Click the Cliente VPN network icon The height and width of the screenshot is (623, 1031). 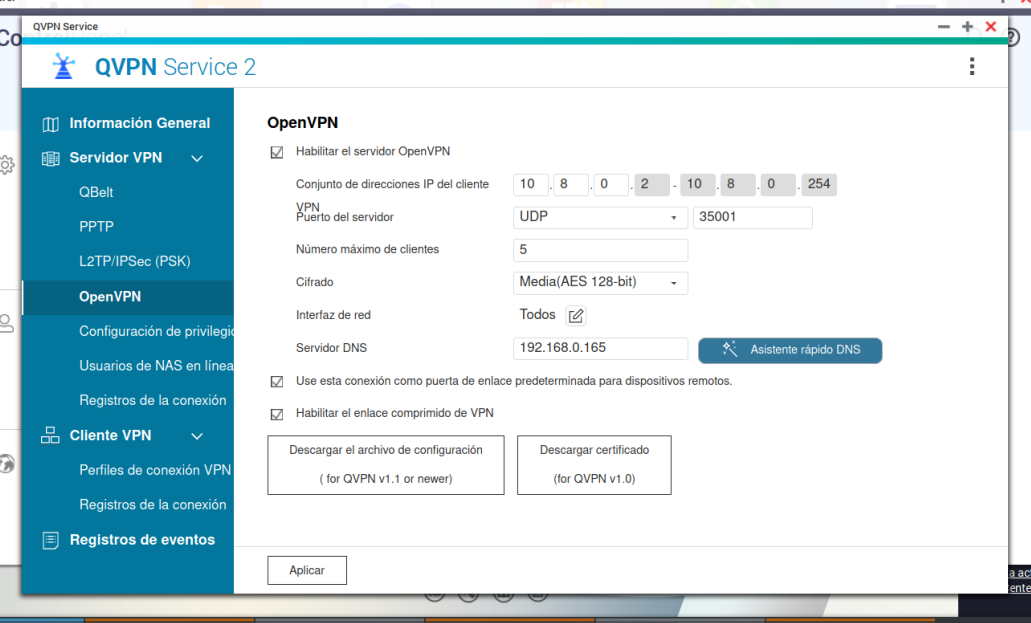pos(51,436)
